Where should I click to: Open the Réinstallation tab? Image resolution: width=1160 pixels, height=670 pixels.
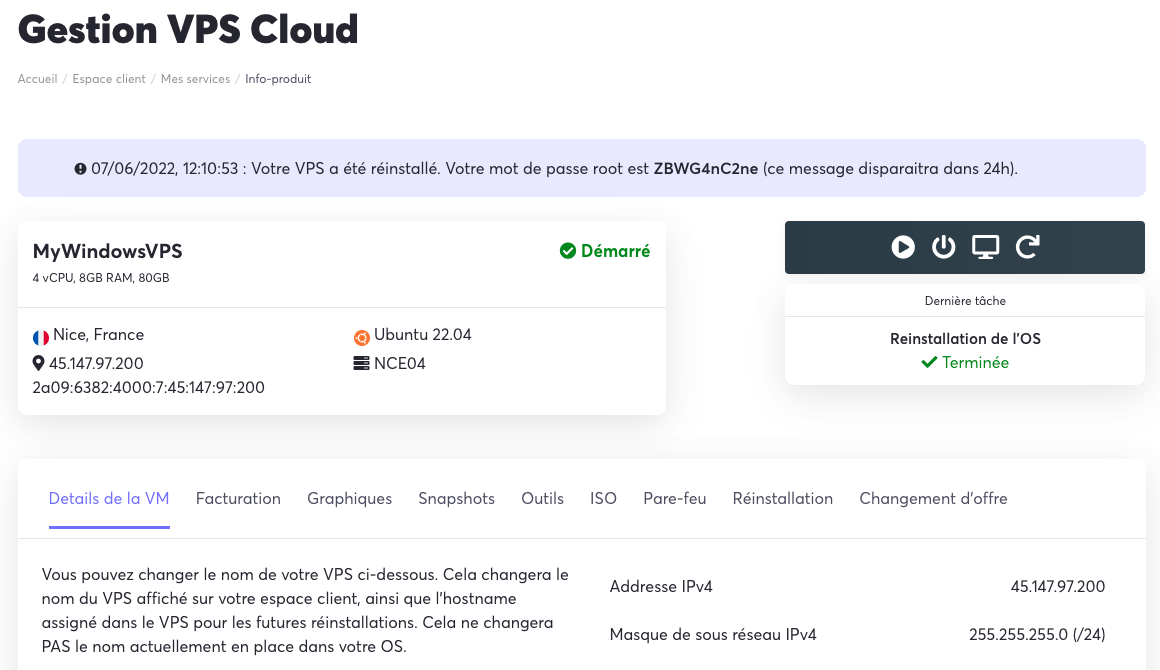[783, 498]
